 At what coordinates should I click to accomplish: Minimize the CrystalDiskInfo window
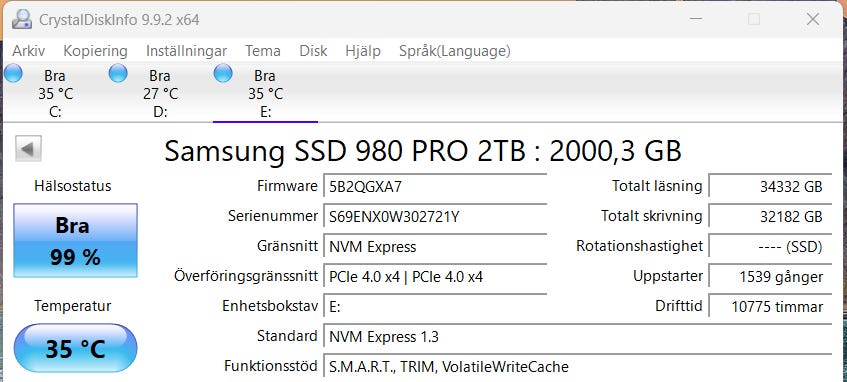(697, 19)
